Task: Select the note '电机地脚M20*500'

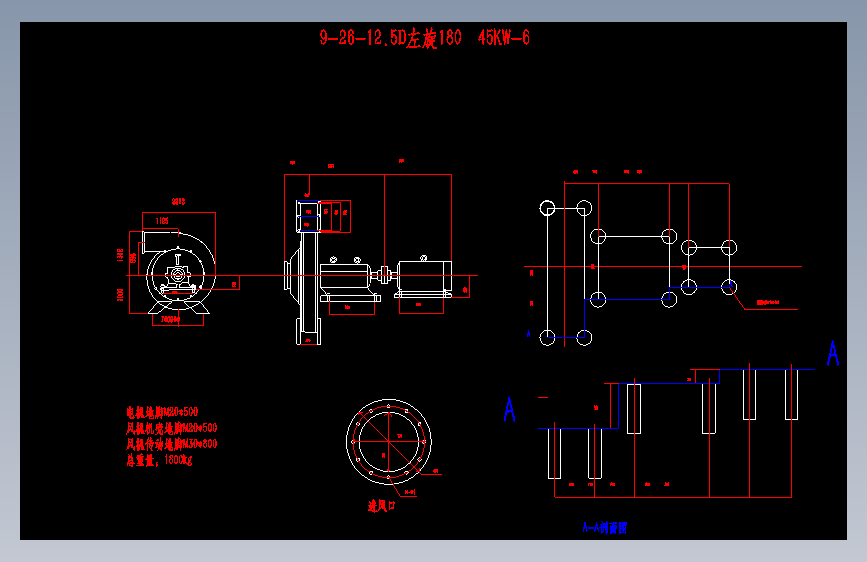Action: tap(162, 412)
